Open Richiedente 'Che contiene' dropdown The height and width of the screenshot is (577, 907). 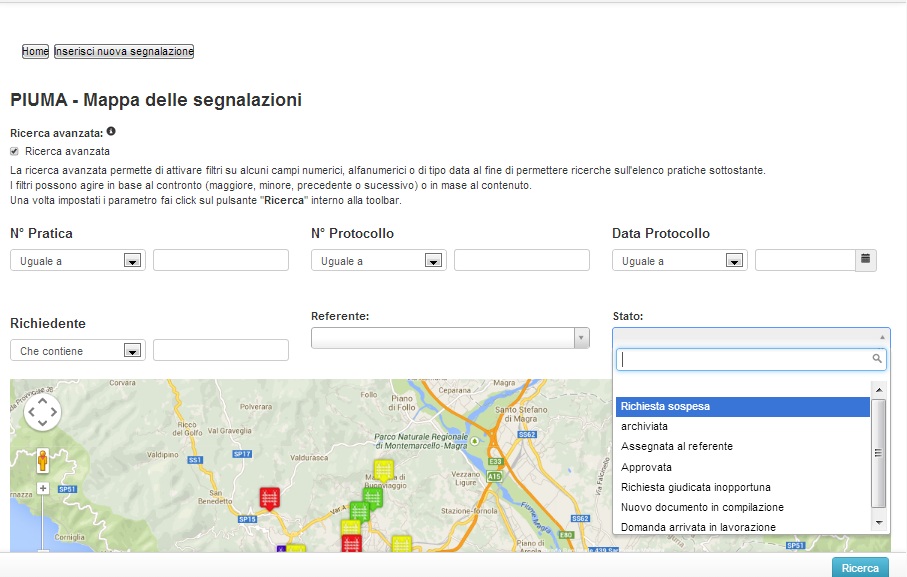tap(78, 350)
